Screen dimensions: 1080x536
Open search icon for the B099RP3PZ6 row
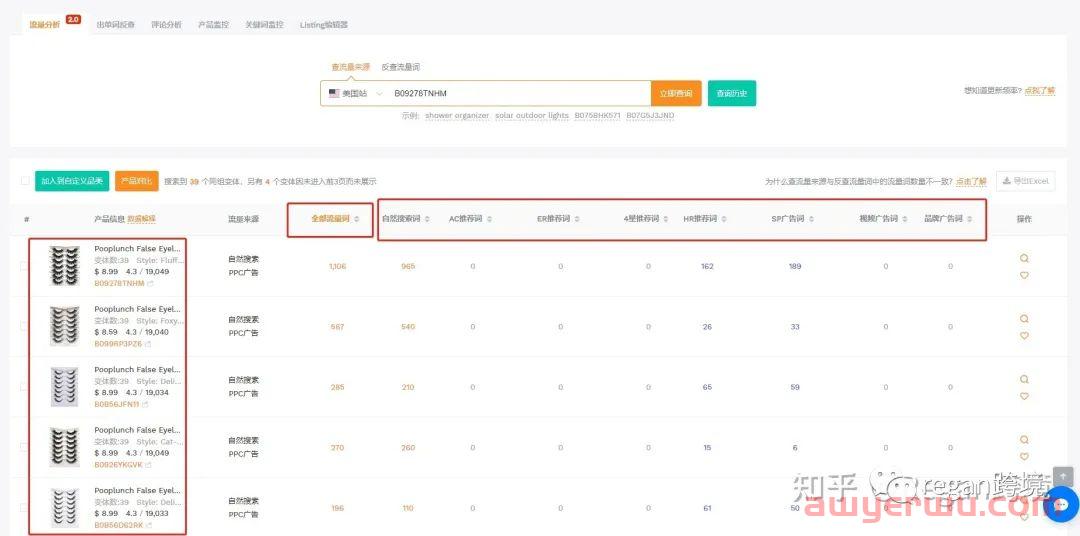pos(1024,319)
